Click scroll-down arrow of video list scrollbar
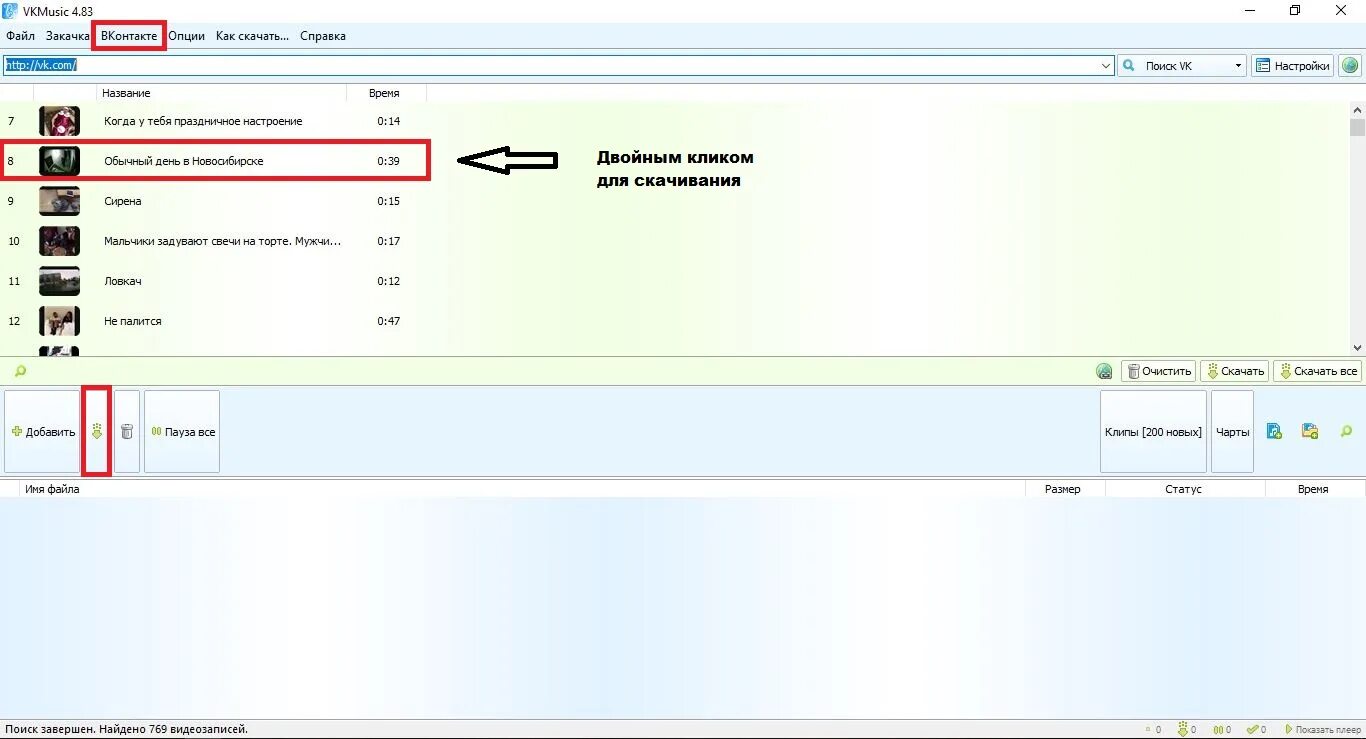 pyautogui.click(x=1357, y=347)
